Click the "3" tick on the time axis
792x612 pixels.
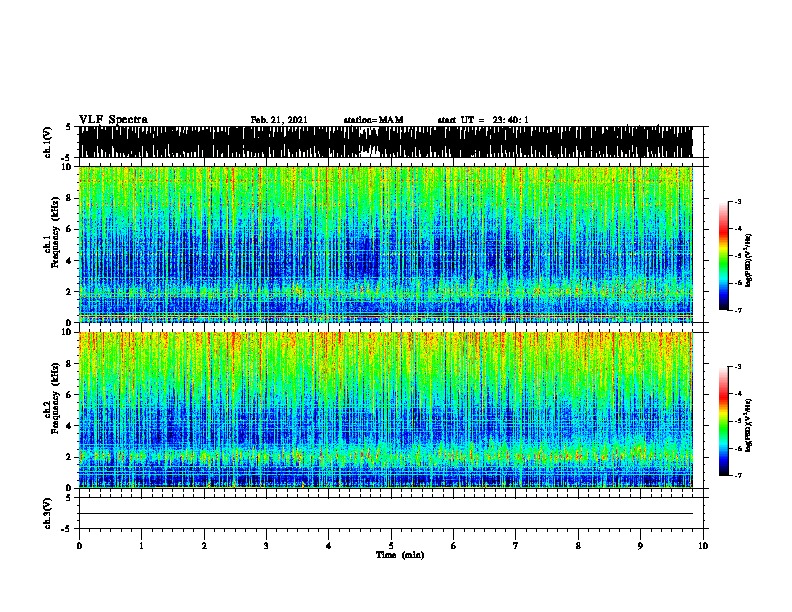266,546
